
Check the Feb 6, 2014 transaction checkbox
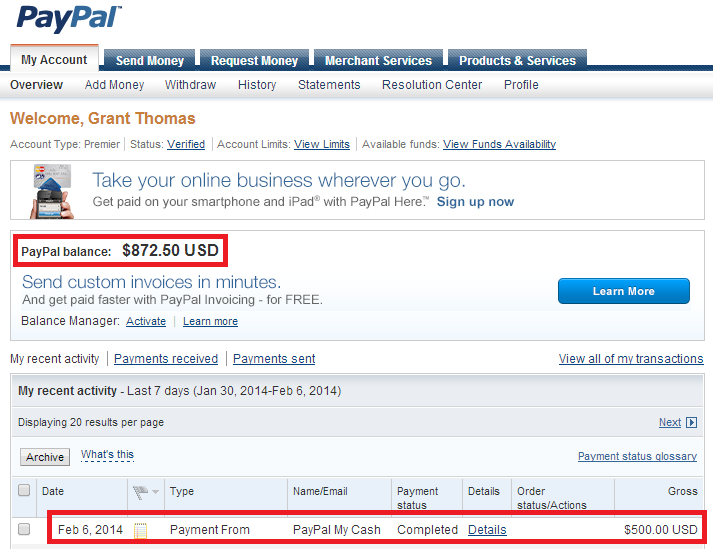click(x=24, y=529)
